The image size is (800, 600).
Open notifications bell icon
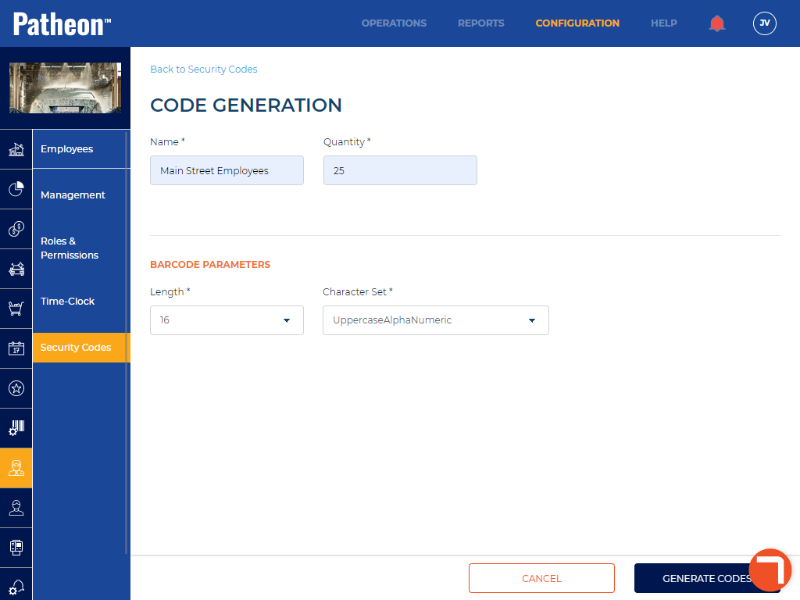pos(717,23)
